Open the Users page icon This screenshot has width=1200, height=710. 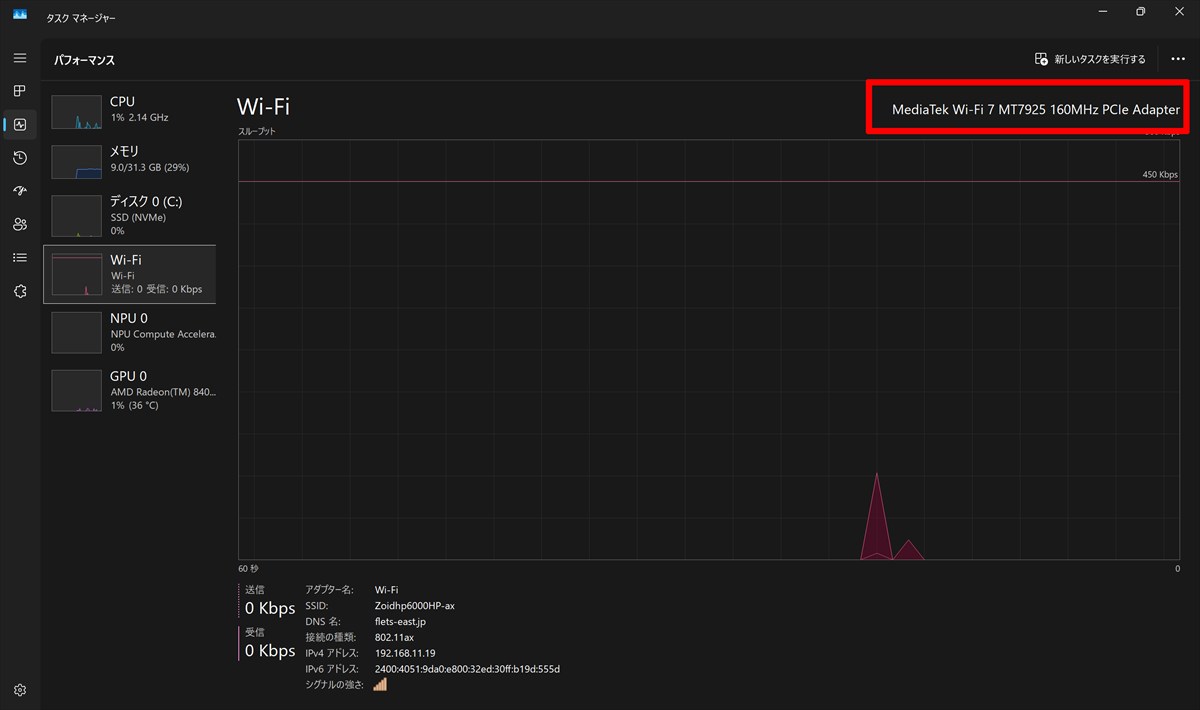[20, 225]
